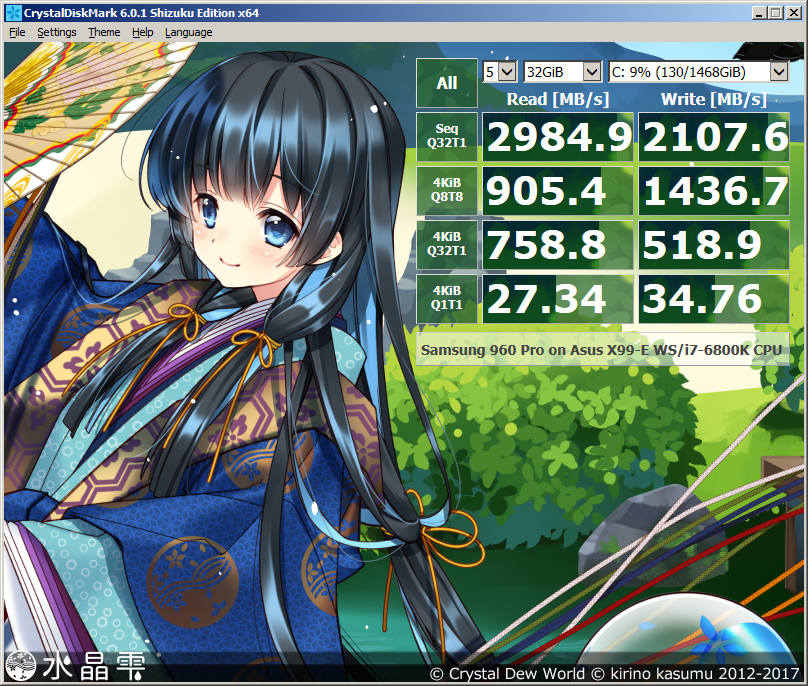Viewport: 808px width, 686px height.
Task: Open the Theme menu
Action: coord(104,32)
